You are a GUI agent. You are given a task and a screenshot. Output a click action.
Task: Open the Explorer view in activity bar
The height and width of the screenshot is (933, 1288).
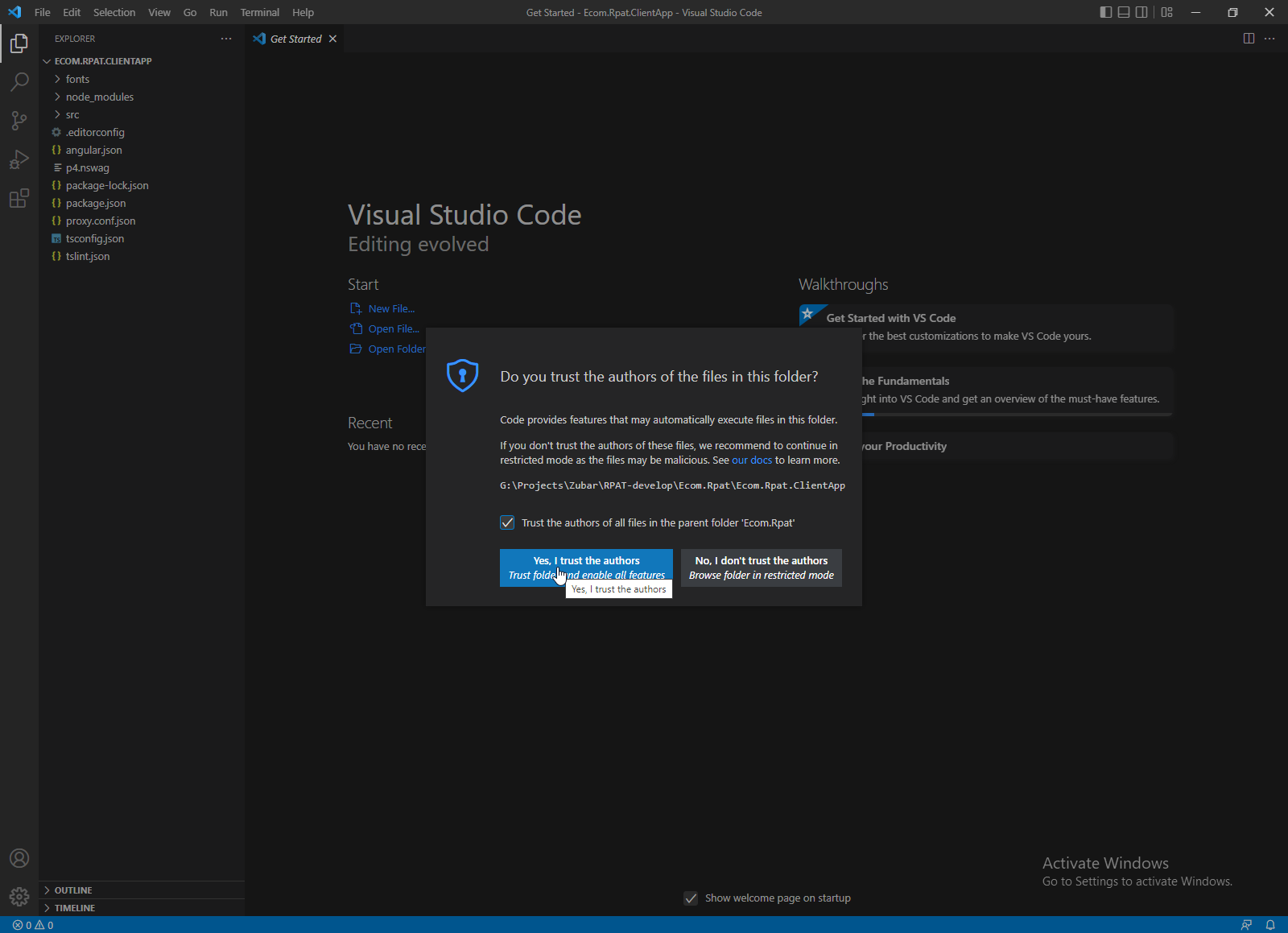point(19,43)
